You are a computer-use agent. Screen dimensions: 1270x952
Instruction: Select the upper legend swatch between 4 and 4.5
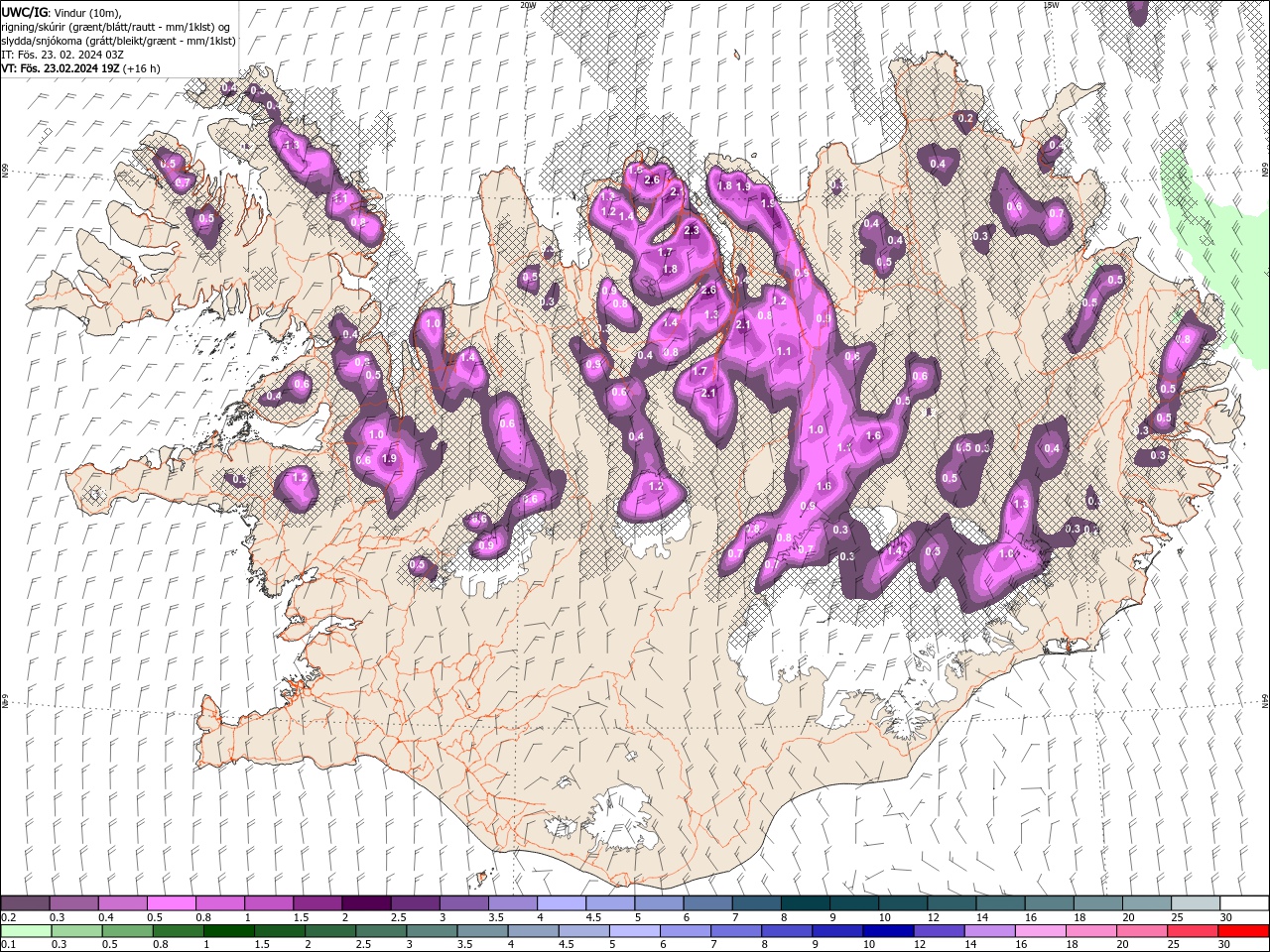coord(561,903)
